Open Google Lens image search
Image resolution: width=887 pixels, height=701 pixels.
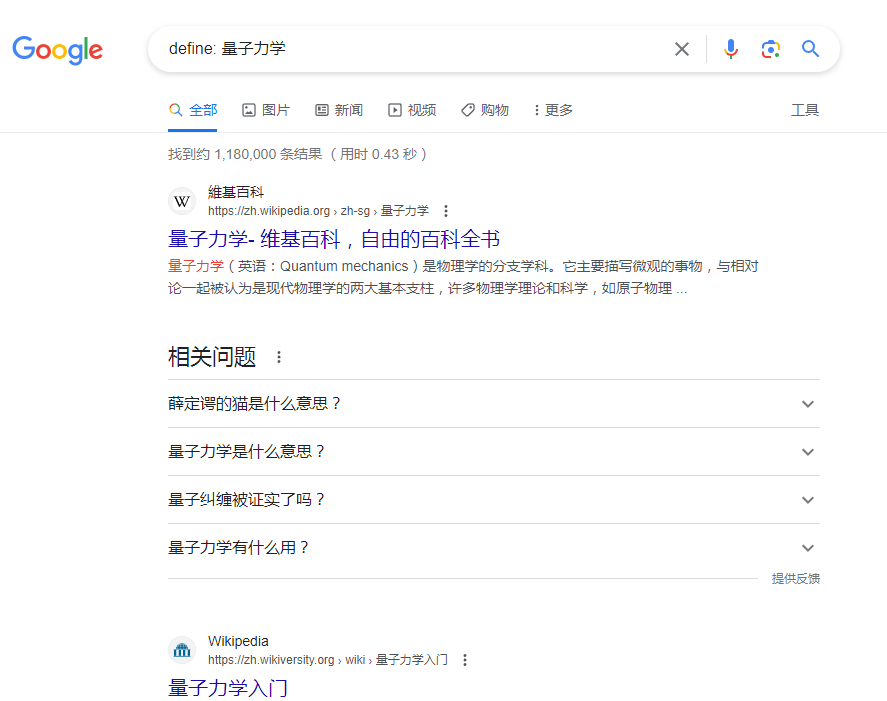click(x=770, y=49)
